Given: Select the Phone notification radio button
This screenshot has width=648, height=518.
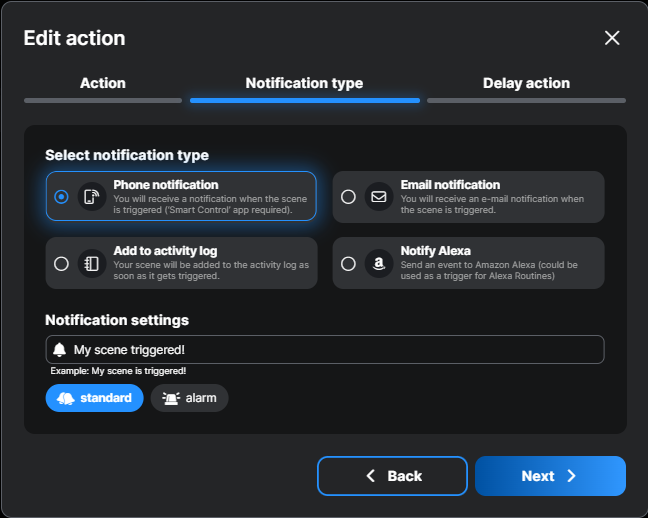Looking at the screenshot, I should (x=62, y=197).
